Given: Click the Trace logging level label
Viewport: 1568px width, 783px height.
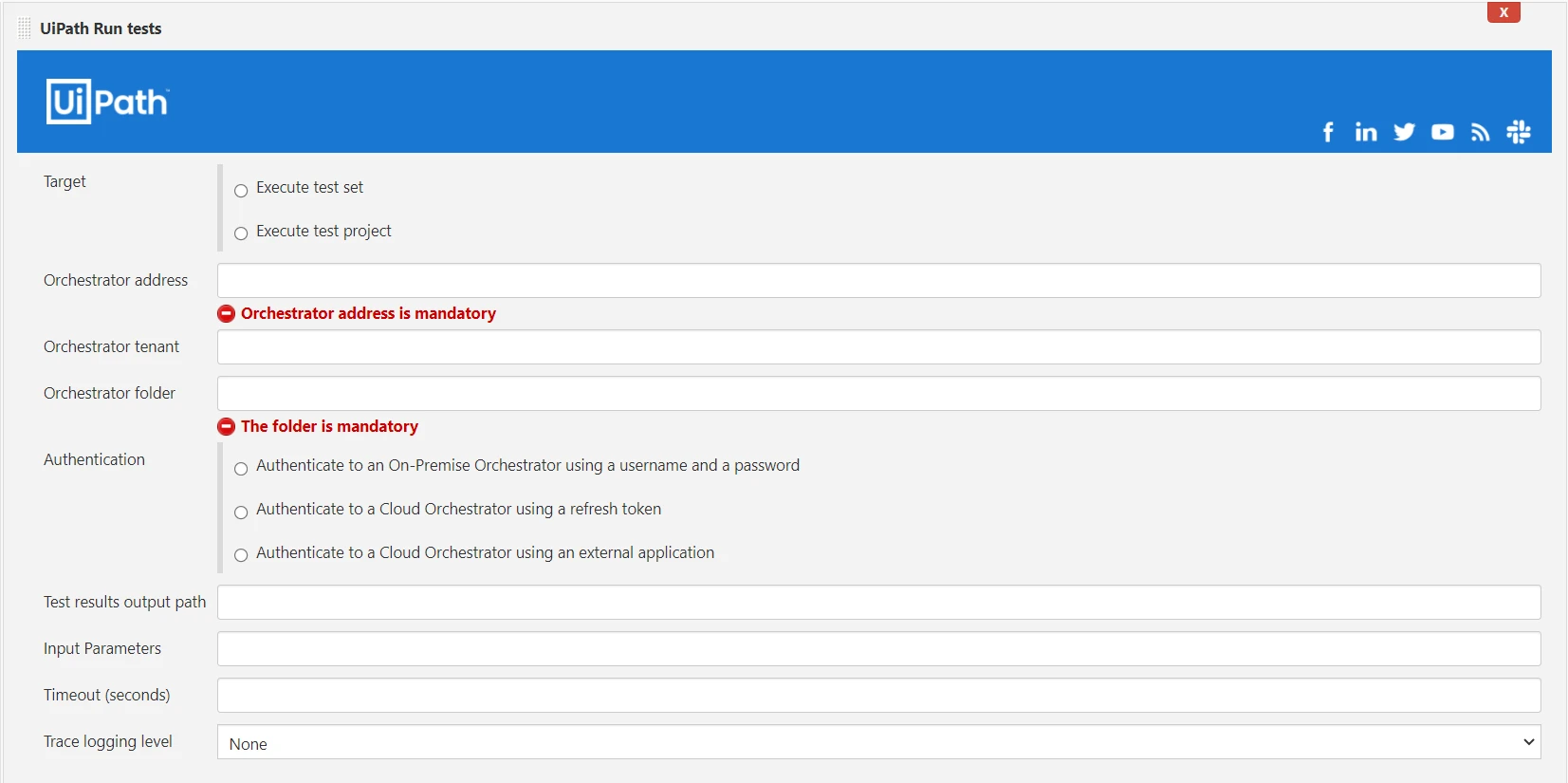Looking at the screenshot, I should click(x=108, y=741).
